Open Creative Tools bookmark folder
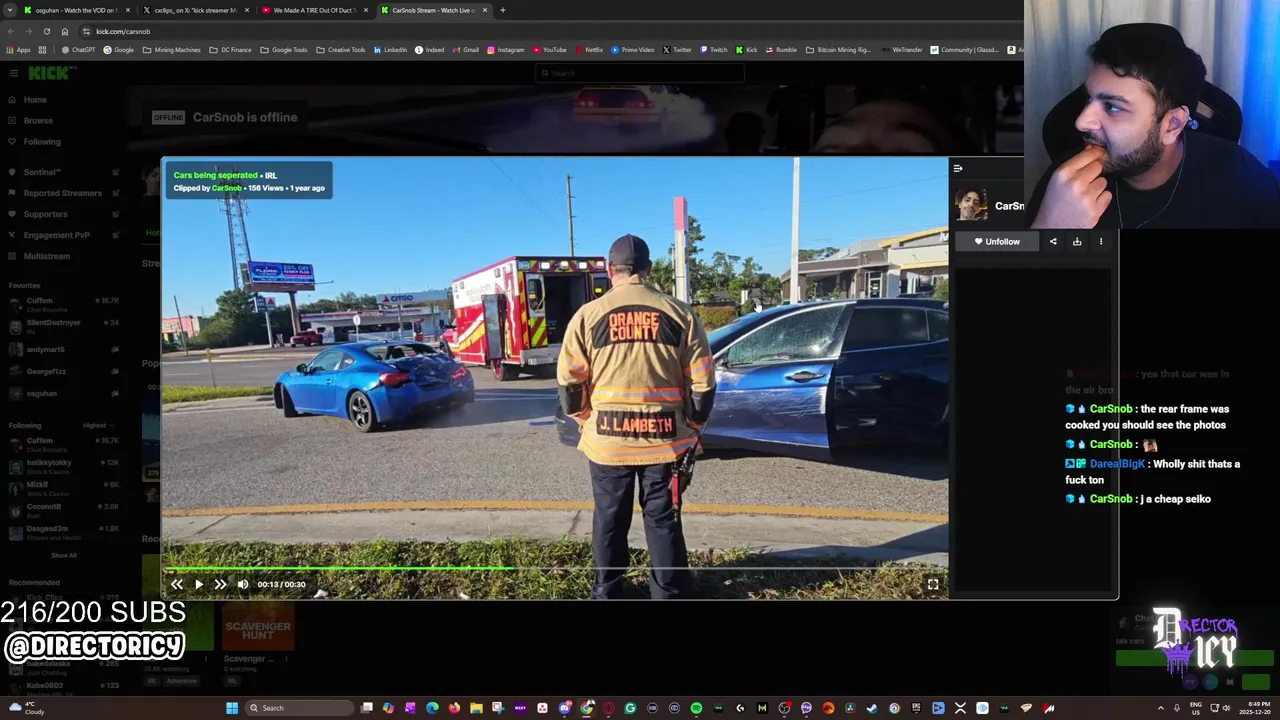Viewport: 1280px width, 720px height. pos(340,50)
